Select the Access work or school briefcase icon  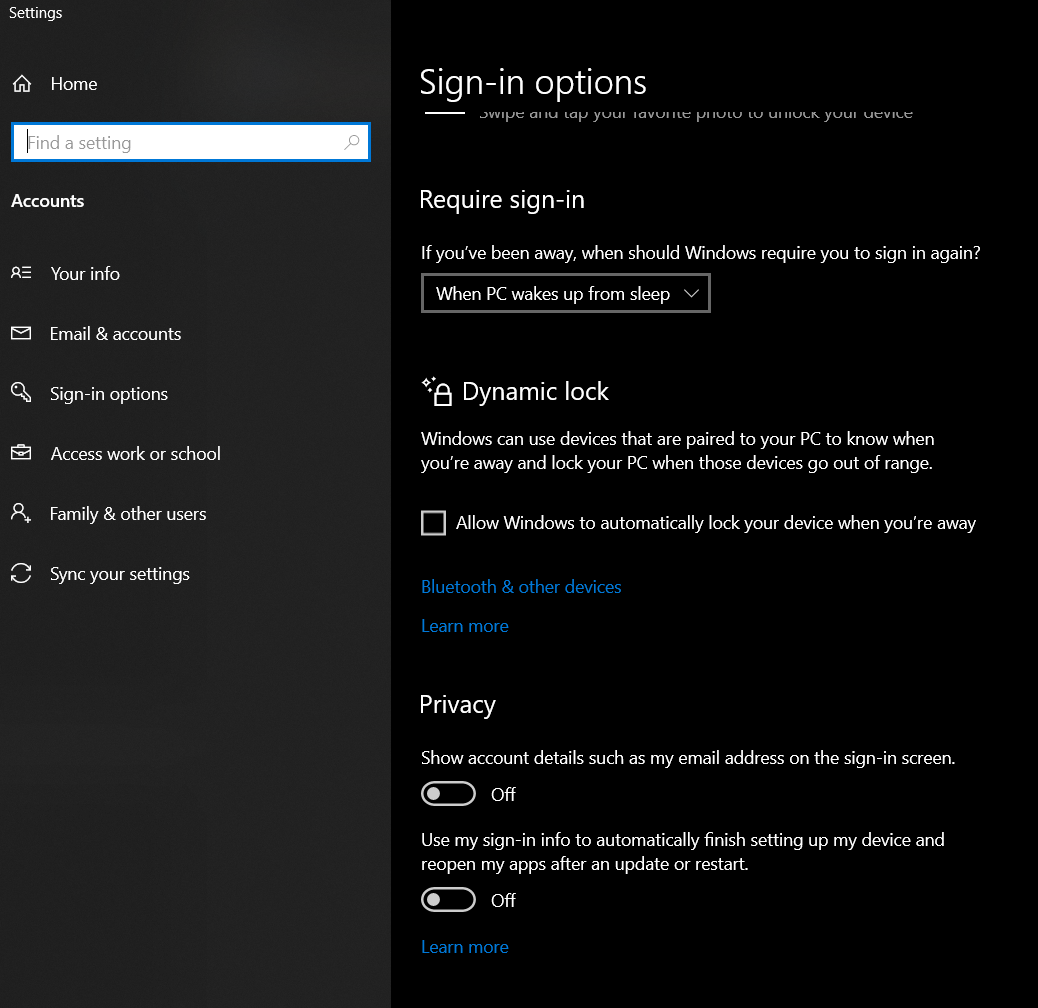coord(21,453)
